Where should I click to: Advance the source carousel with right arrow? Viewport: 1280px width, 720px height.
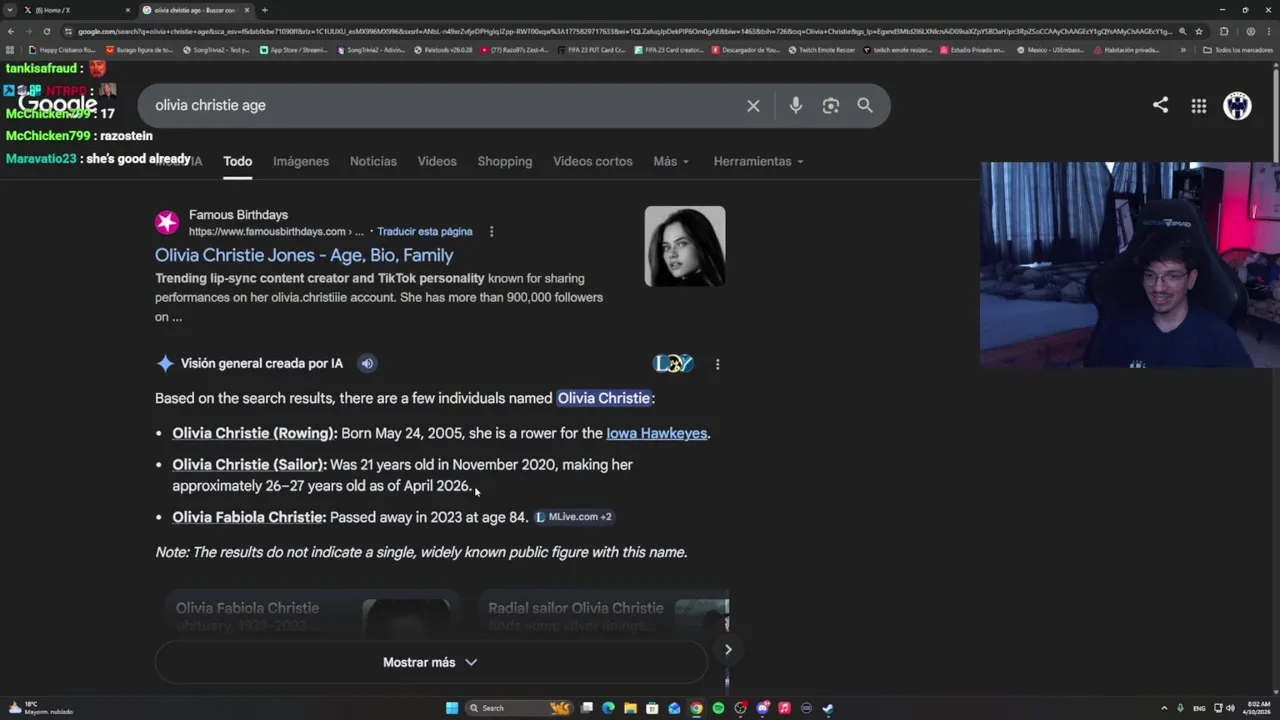[x=728, y=650]
